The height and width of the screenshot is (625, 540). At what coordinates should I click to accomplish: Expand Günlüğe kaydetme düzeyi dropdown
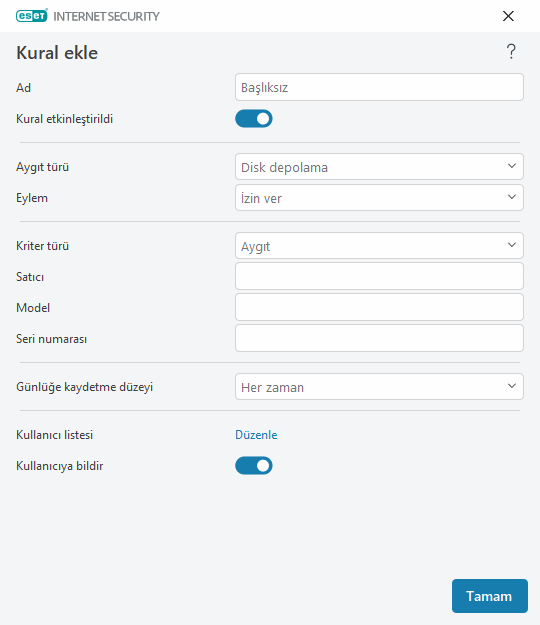point(379,387)
